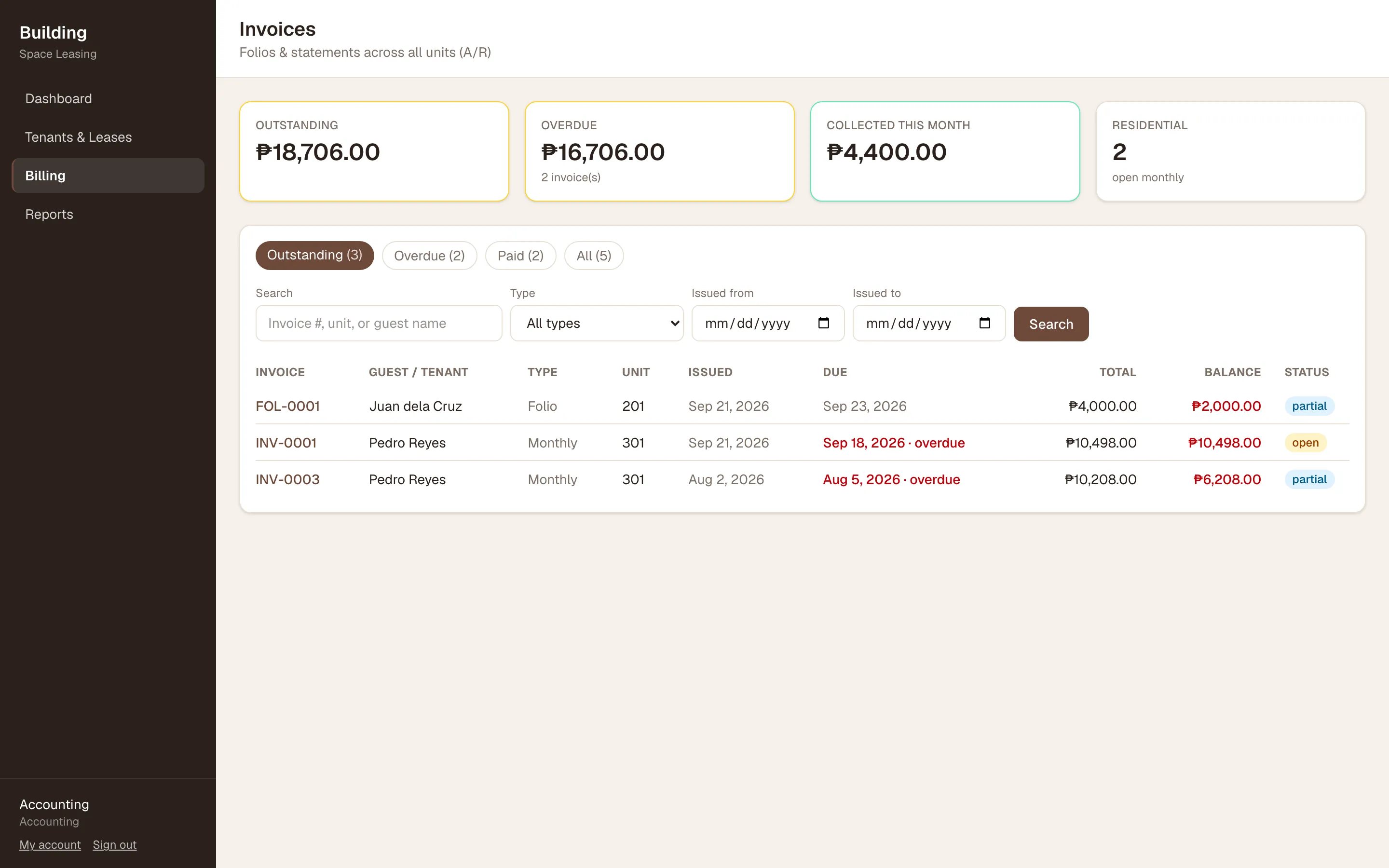The height and width of the screenshot is (868, 1389).
Task: Expand the All types dropdown
Action: point(596,323)
